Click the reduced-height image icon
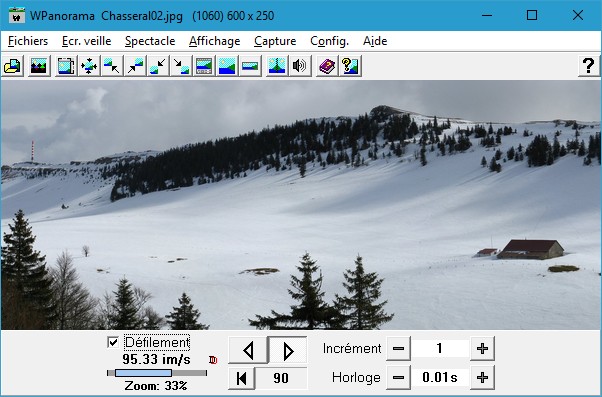 coord(250,66)
